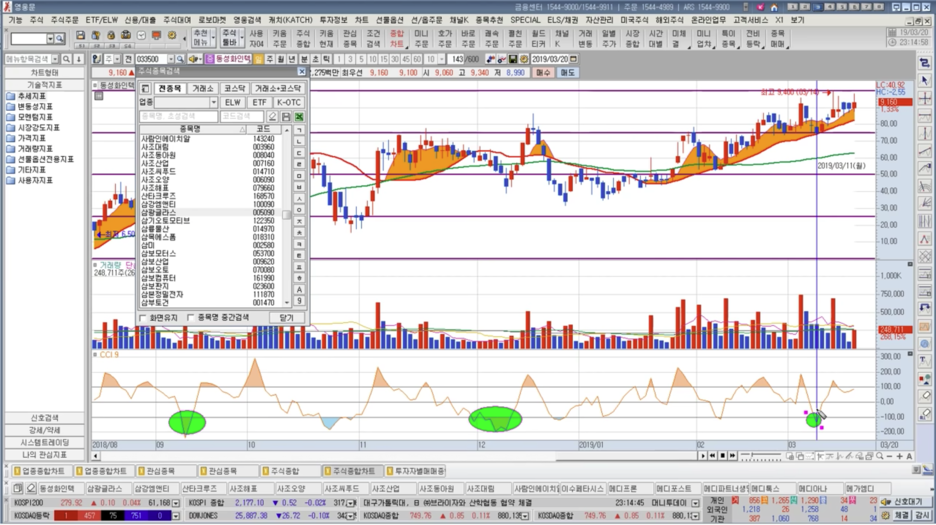
Task: Click the 신호검색 button in the left panel
Action: pos(44,418)
